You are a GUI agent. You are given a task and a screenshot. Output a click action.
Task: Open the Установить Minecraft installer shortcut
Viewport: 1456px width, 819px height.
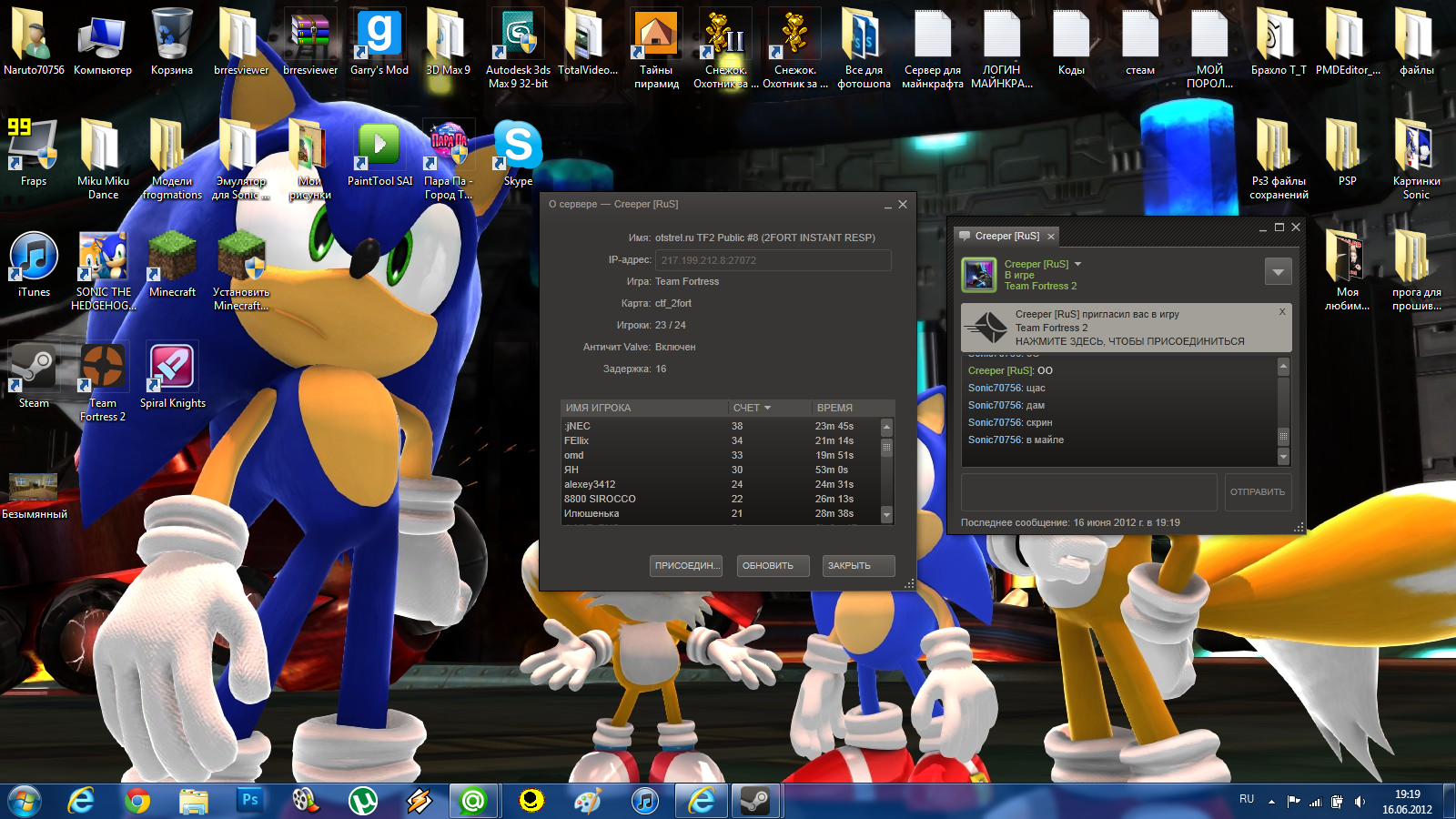[x=241, y=271]
